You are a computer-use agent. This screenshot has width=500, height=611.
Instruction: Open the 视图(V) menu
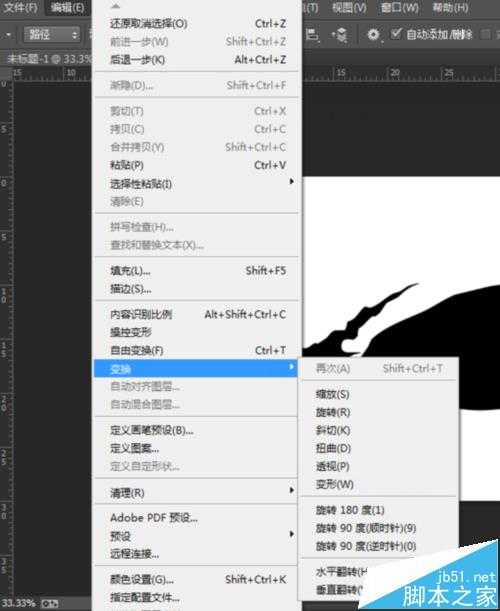click(349, 7)
